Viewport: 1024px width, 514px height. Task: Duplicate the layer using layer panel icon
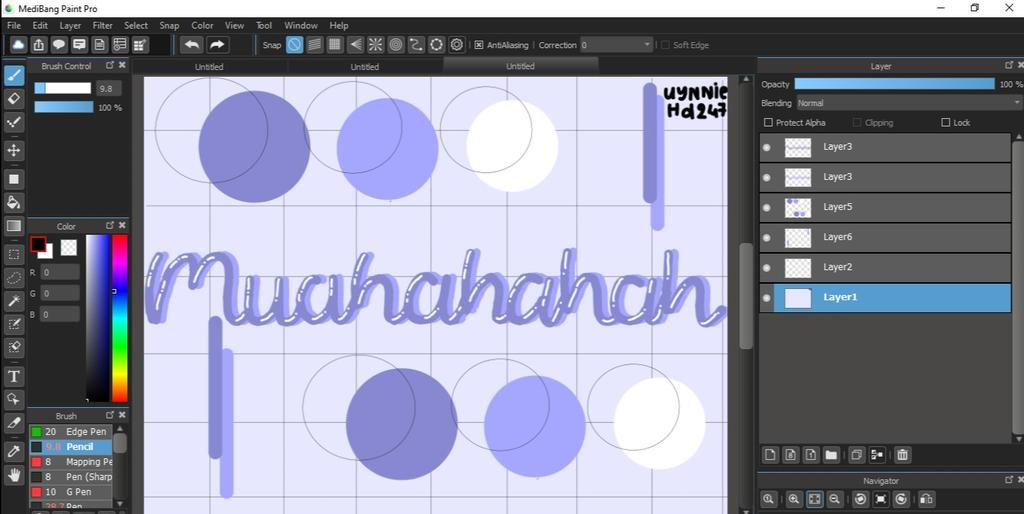[856, 455]
